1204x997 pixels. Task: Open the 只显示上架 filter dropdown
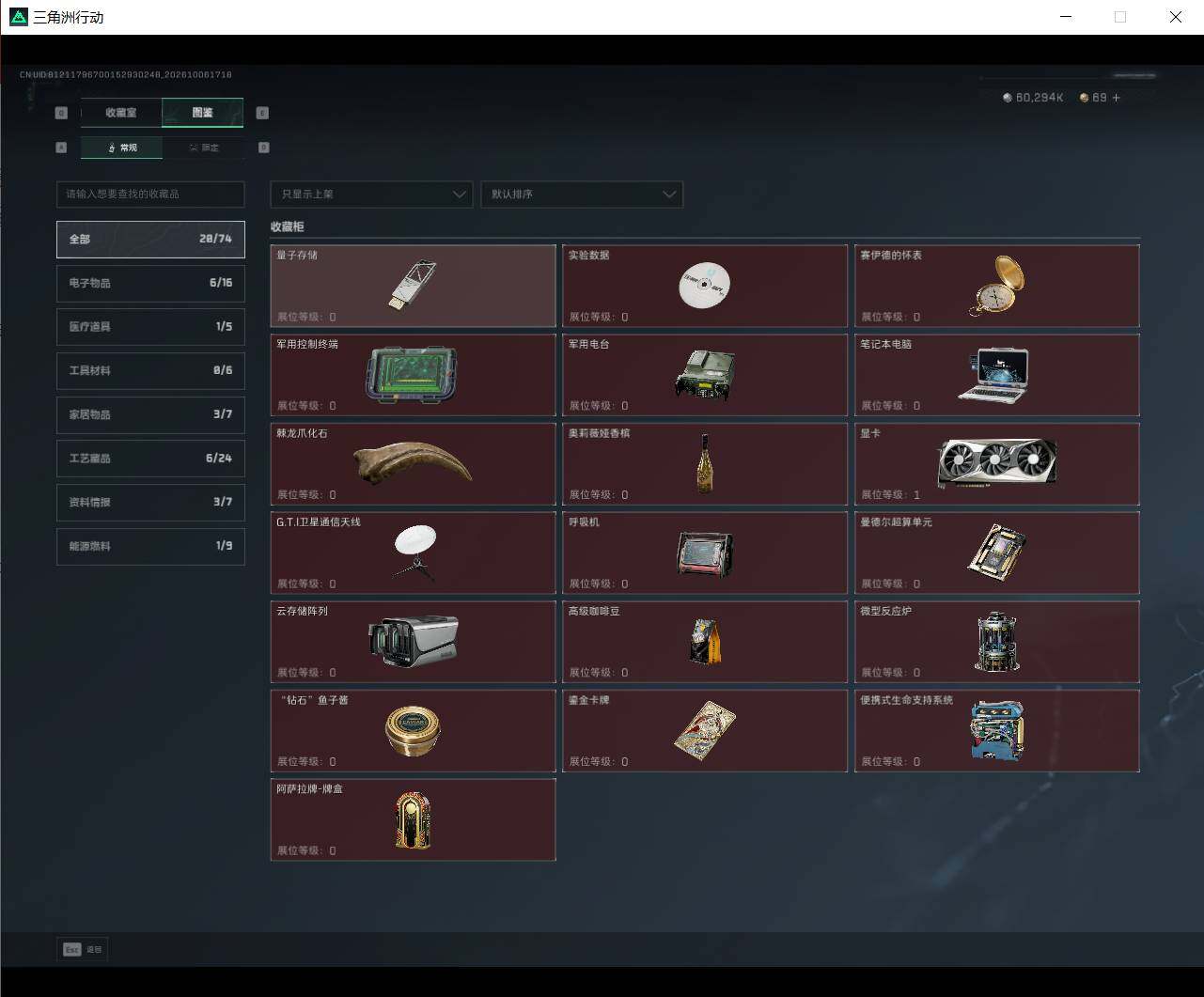(x=371, y=195)
